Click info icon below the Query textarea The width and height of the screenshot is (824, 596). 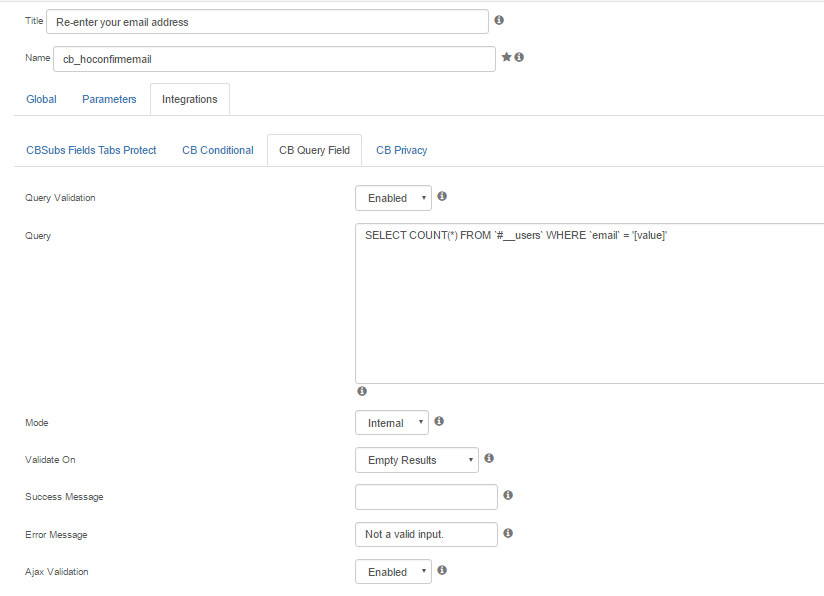pos(362,391)
